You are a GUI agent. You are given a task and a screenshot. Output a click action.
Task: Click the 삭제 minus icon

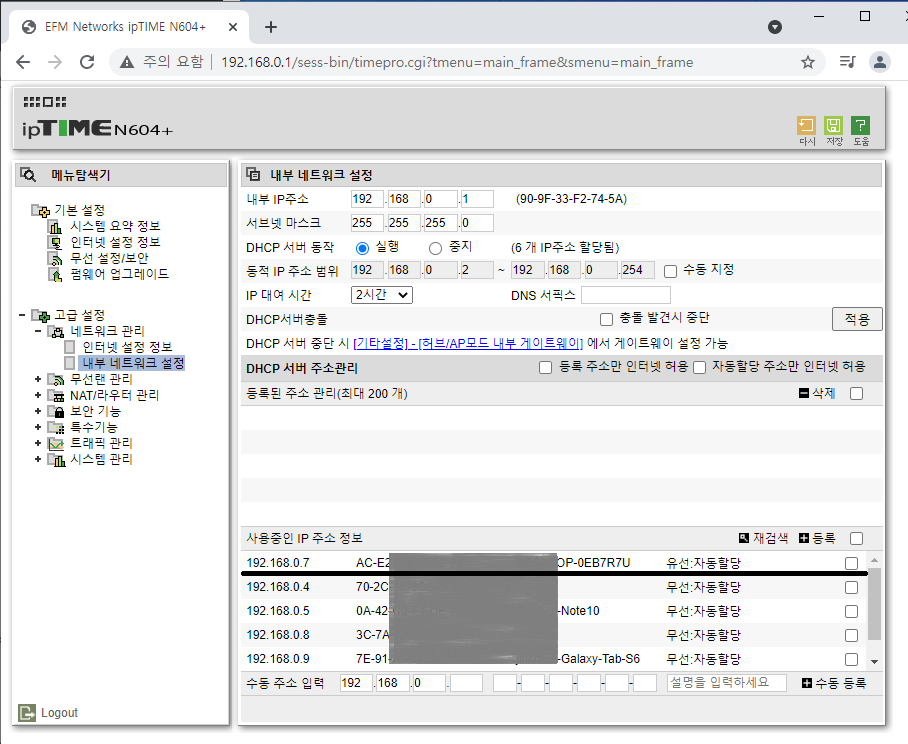click(804, 393)
